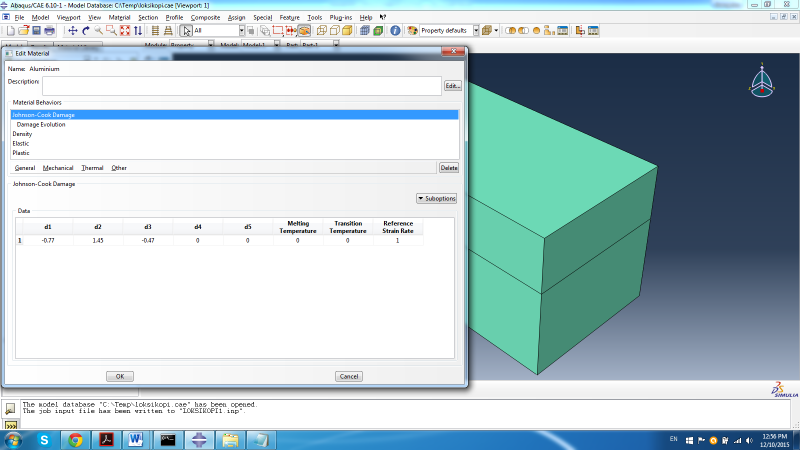This screenshot has width=800, height=450.
Task: Open Google Chrome from the taskbar
Action: 76,440
